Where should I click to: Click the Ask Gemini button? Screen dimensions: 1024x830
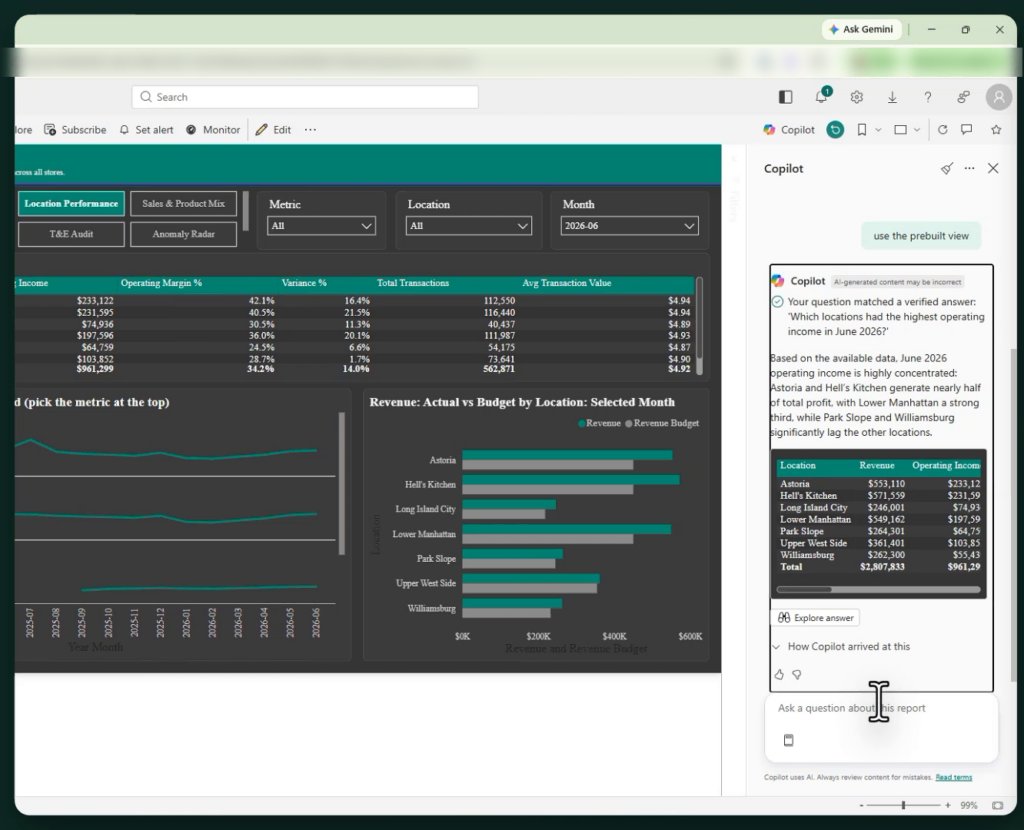861,29
